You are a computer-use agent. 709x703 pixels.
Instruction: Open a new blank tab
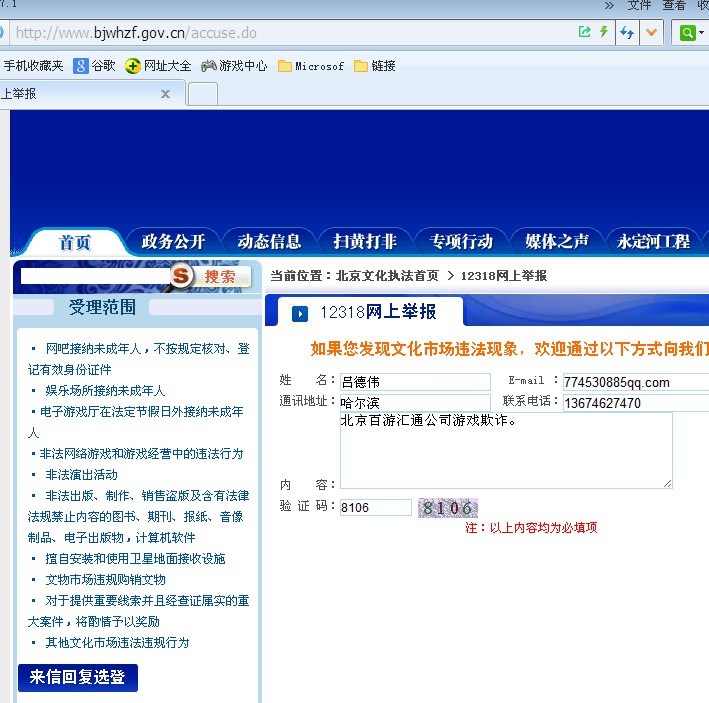(203, 94)
